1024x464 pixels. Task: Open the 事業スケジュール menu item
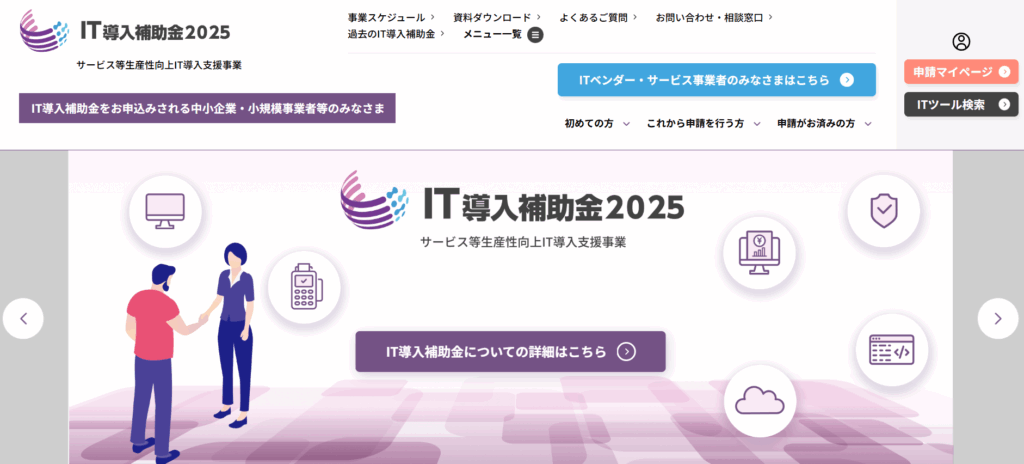[391, 17]
